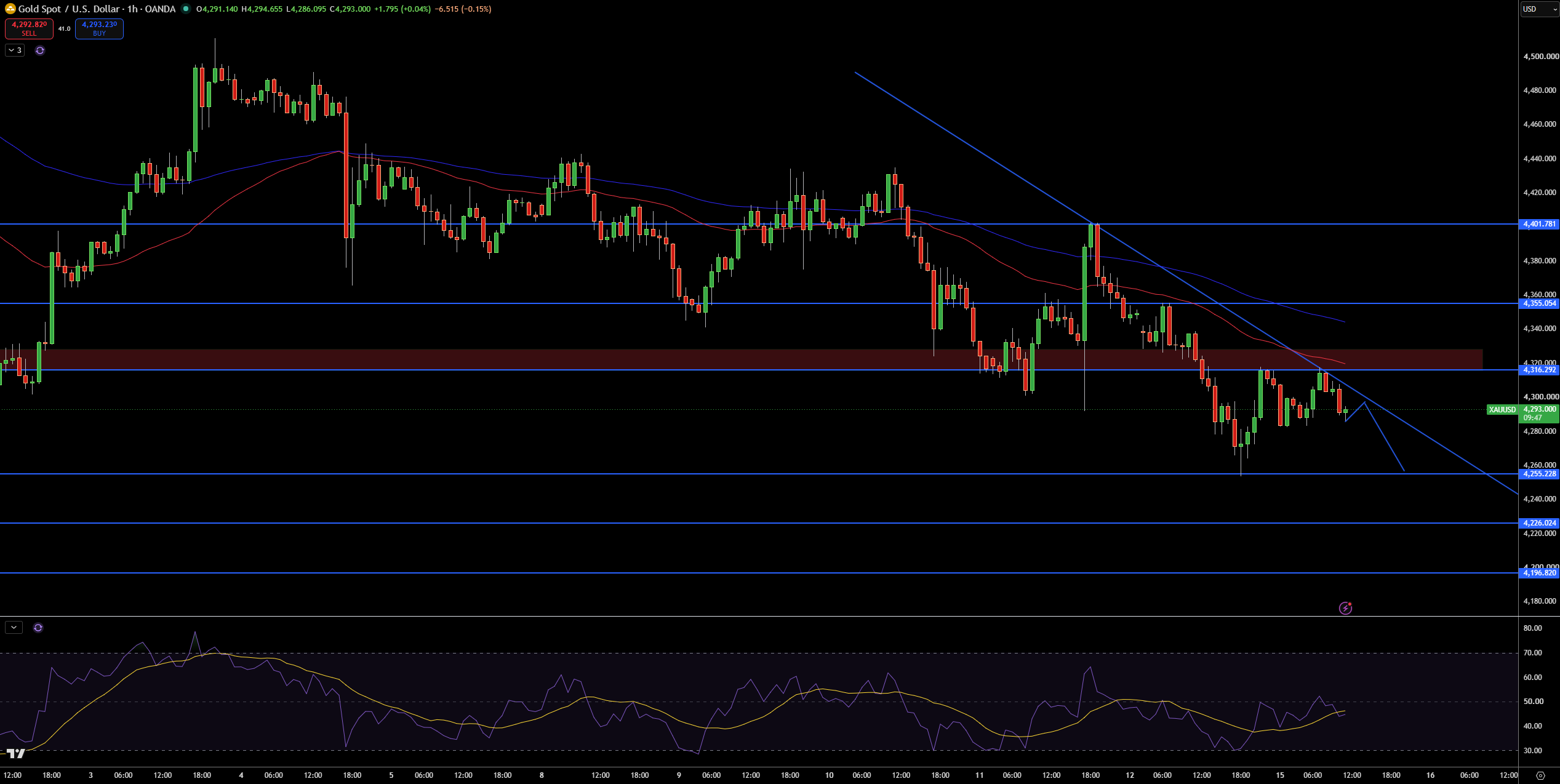This screenshot has height=784, width=1560.
Task: Click the SELL 4,292.820 button
Action: [x=29, y=28]
